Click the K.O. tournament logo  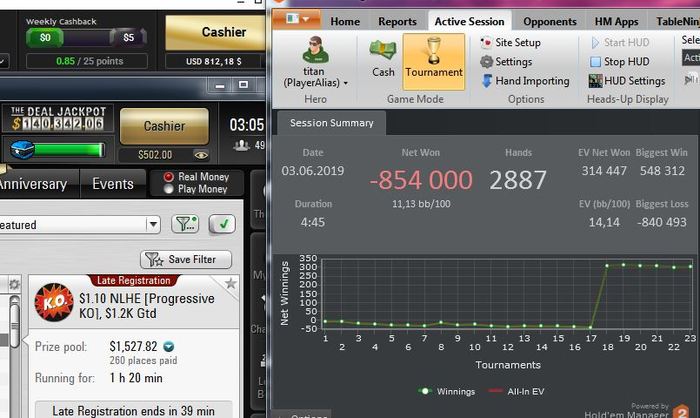pos(54,302)
